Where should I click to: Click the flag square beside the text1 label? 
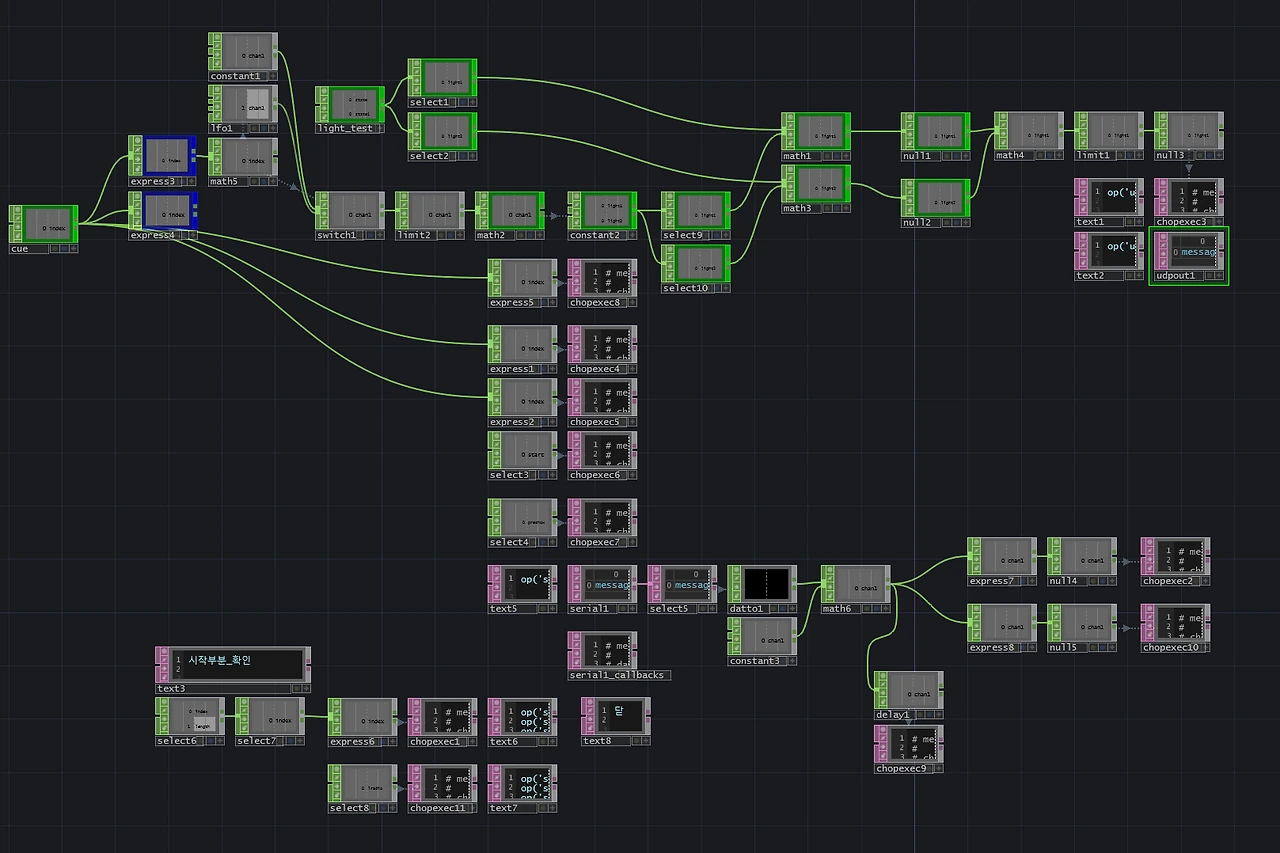tap(1130, 222)
